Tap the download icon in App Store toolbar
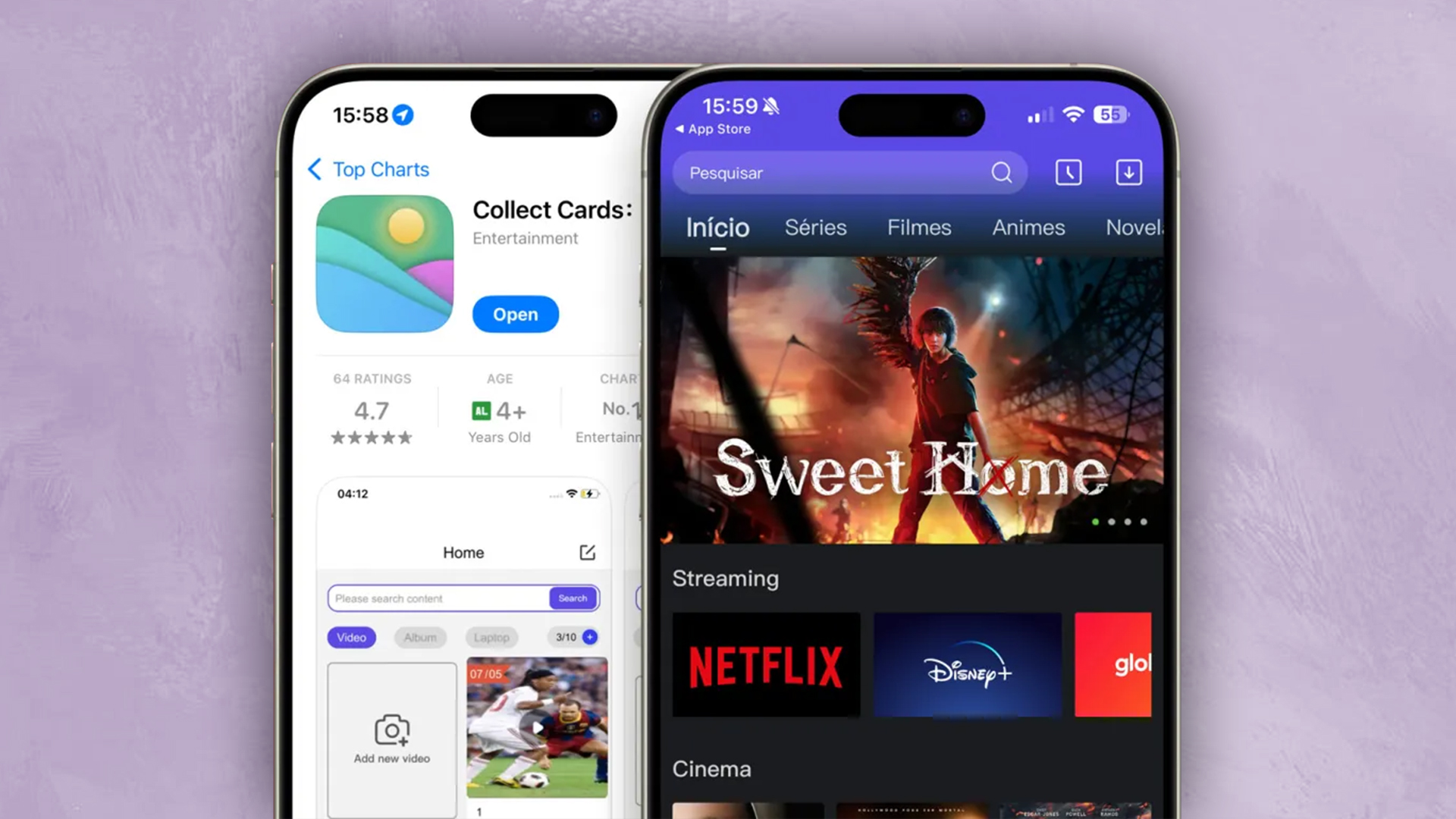Screen dimensions: 1456x819 [x=1128, y=172]
